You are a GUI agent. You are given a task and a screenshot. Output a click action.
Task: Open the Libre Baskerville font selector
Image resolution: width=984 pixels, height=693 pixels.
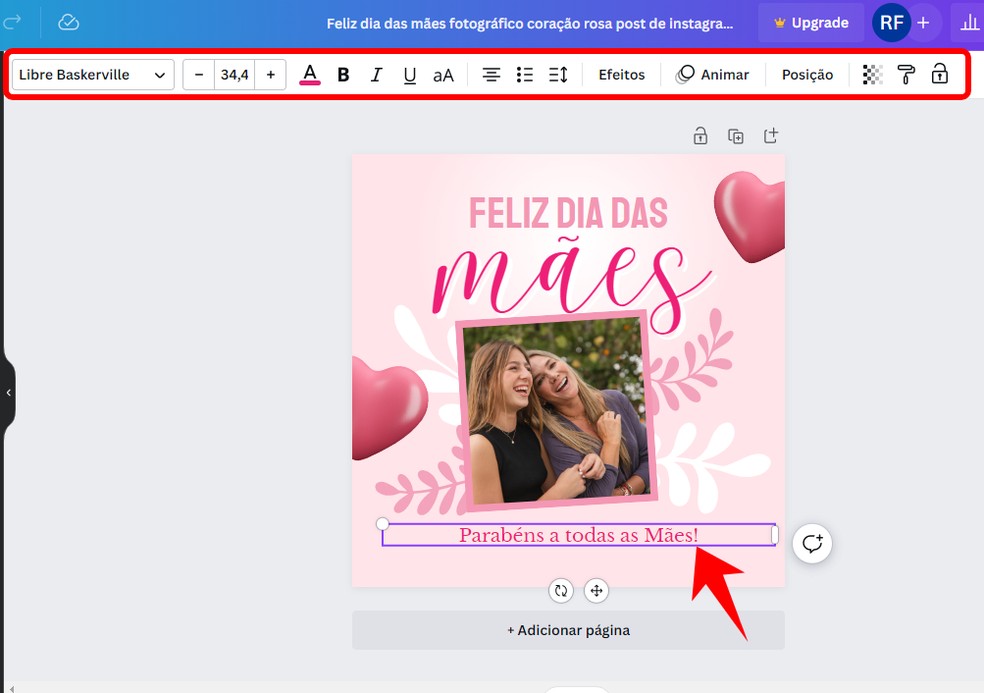pyautogui.click(x=92, y=74)
